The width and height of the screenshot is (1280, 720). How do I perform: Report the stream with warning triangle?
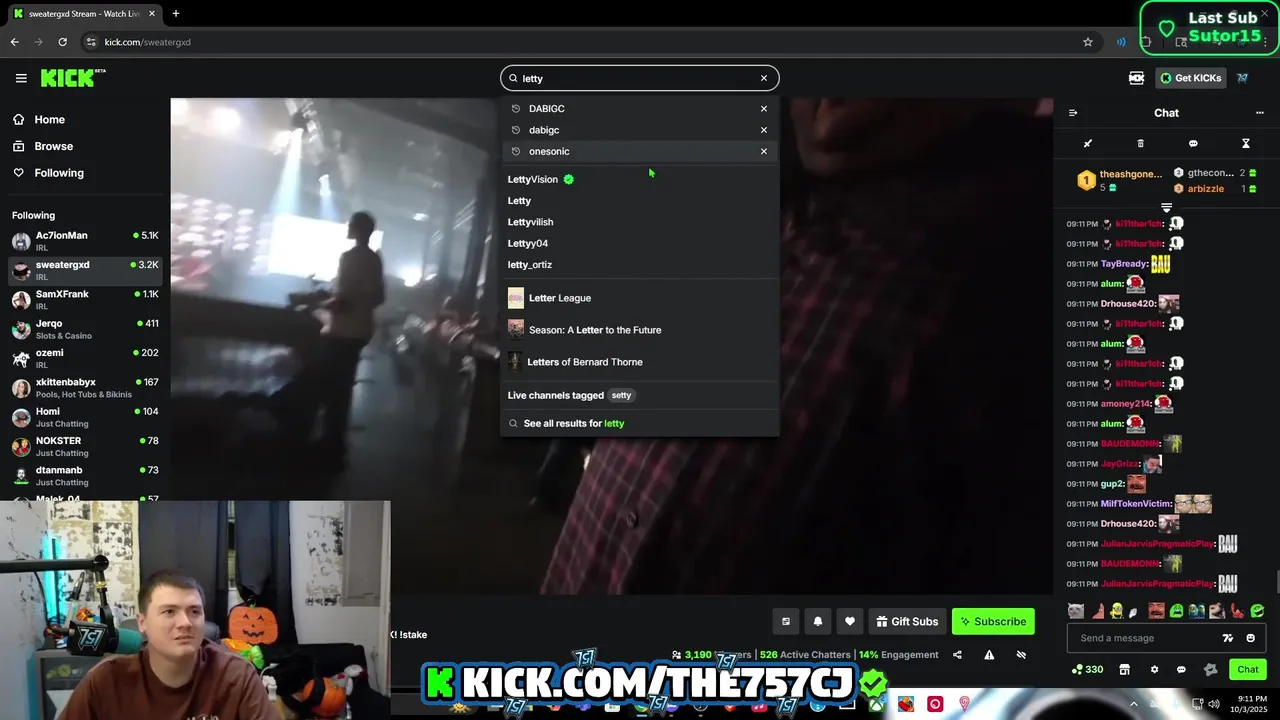pos(989,655)
